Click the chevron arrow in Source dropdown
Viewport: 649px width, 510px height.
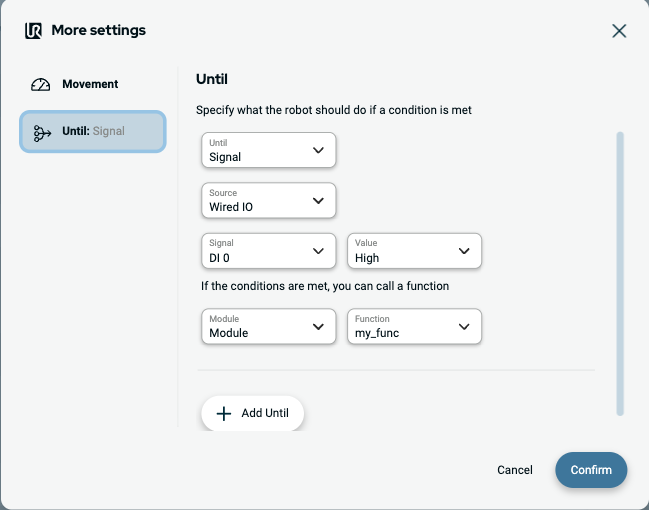tap(318, 200)
